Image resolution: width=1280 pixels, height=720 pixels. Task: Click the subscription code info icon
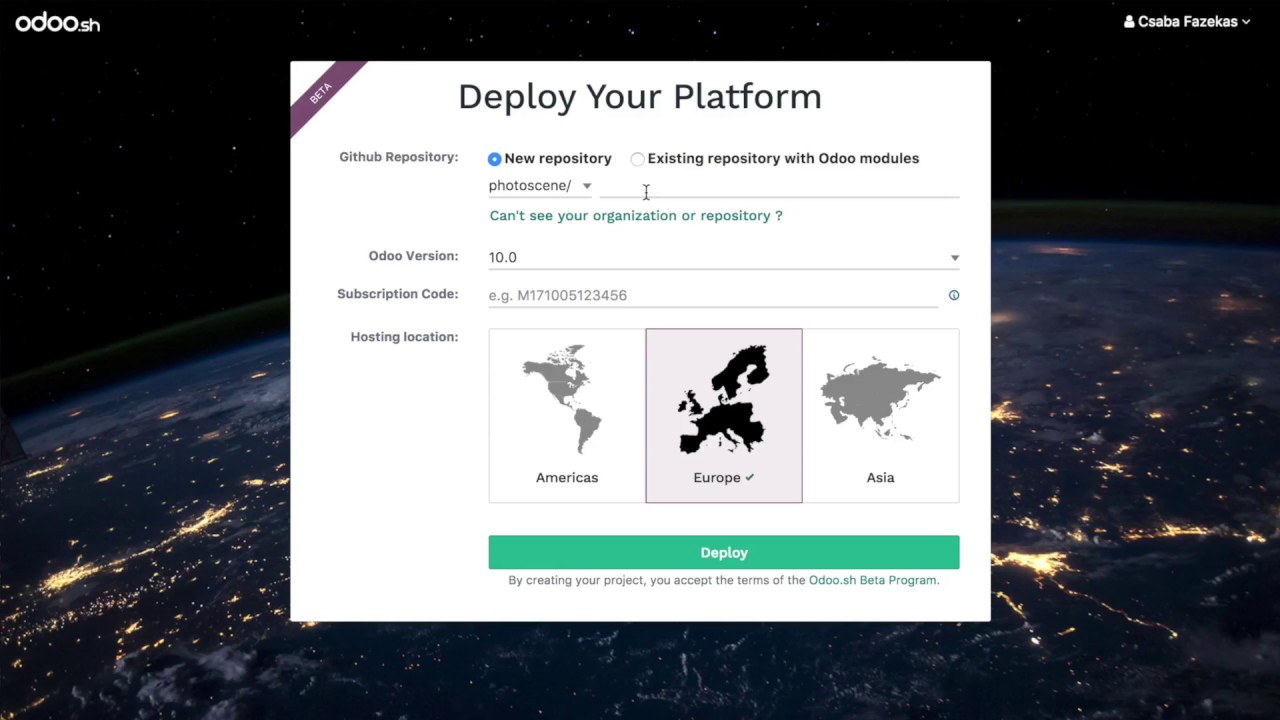tap(954, 295)
